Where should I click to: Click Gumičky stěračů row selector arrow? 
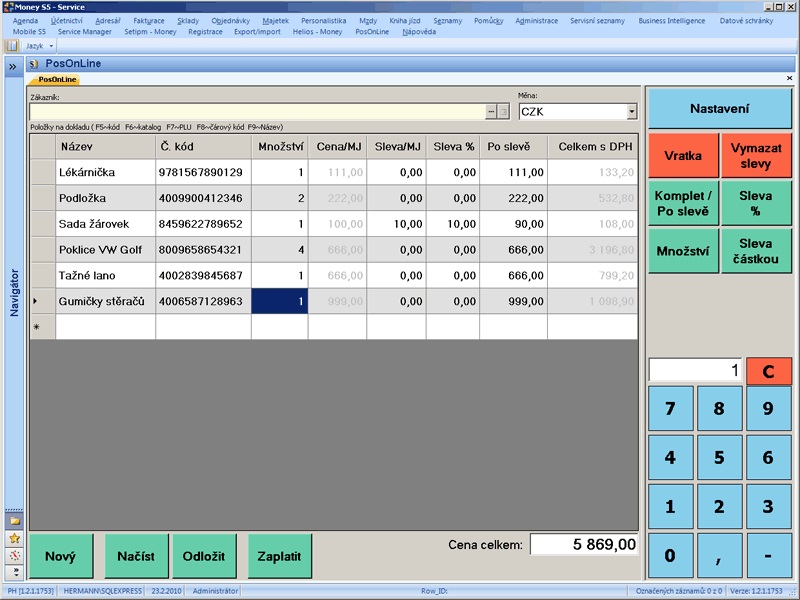43,301
